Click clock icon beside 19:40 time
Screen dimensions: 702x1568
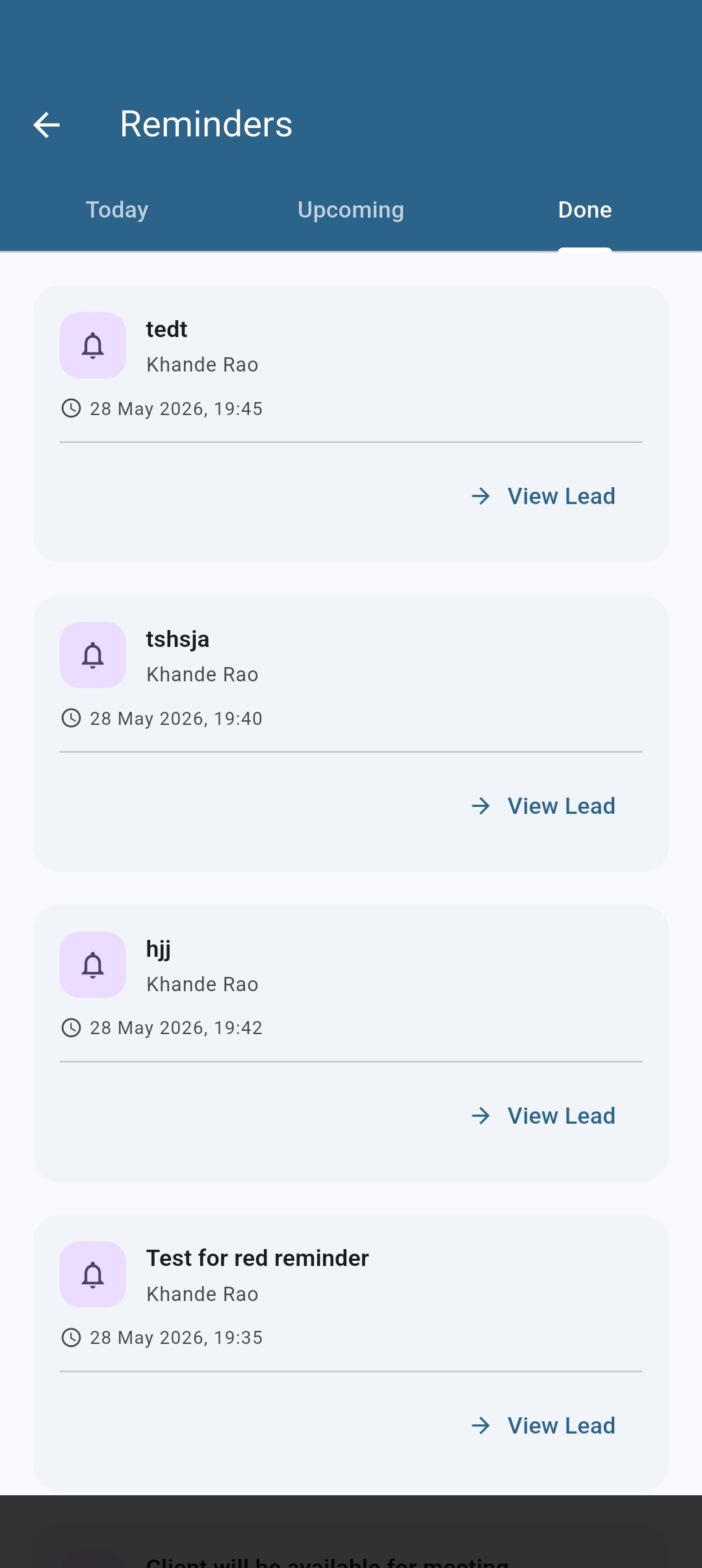coord(71,718)
